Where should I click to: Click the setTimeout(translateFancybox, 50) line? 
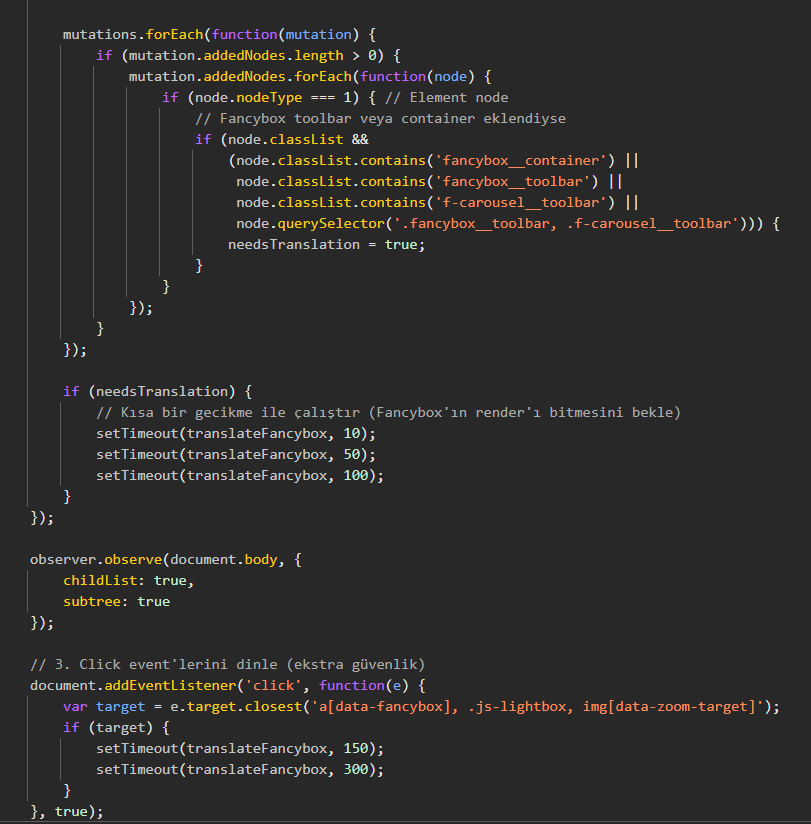(x=236, y=455)
